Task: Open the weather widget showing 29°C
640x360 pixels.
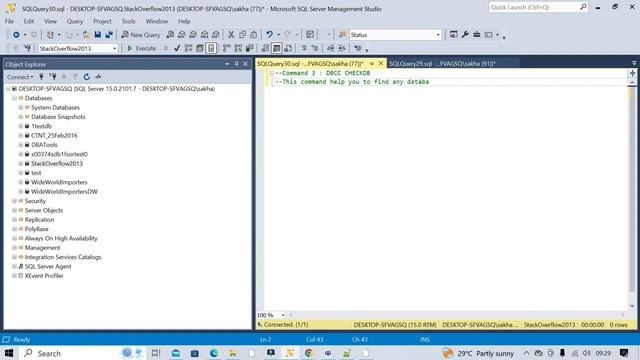Action: coord(478,353)
